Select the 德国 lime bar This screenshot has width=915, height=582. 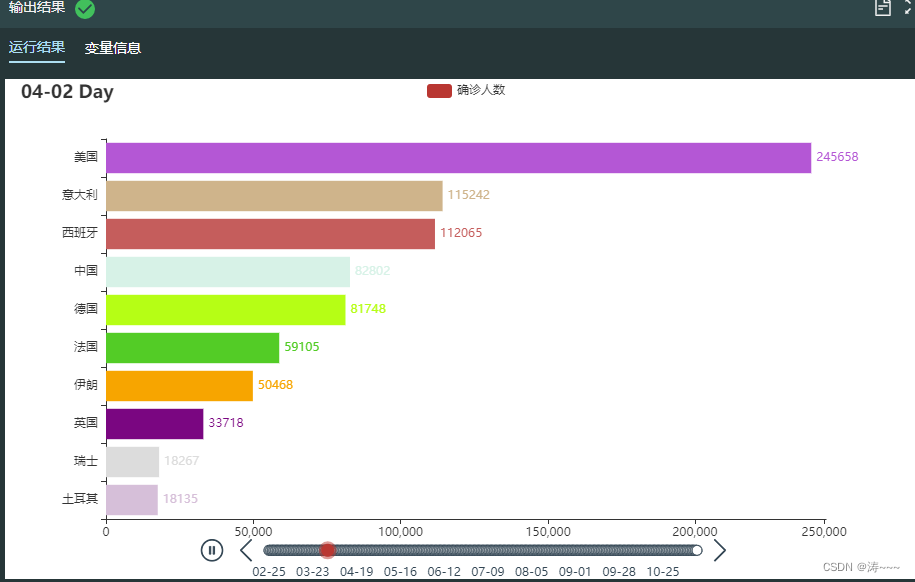226,309
